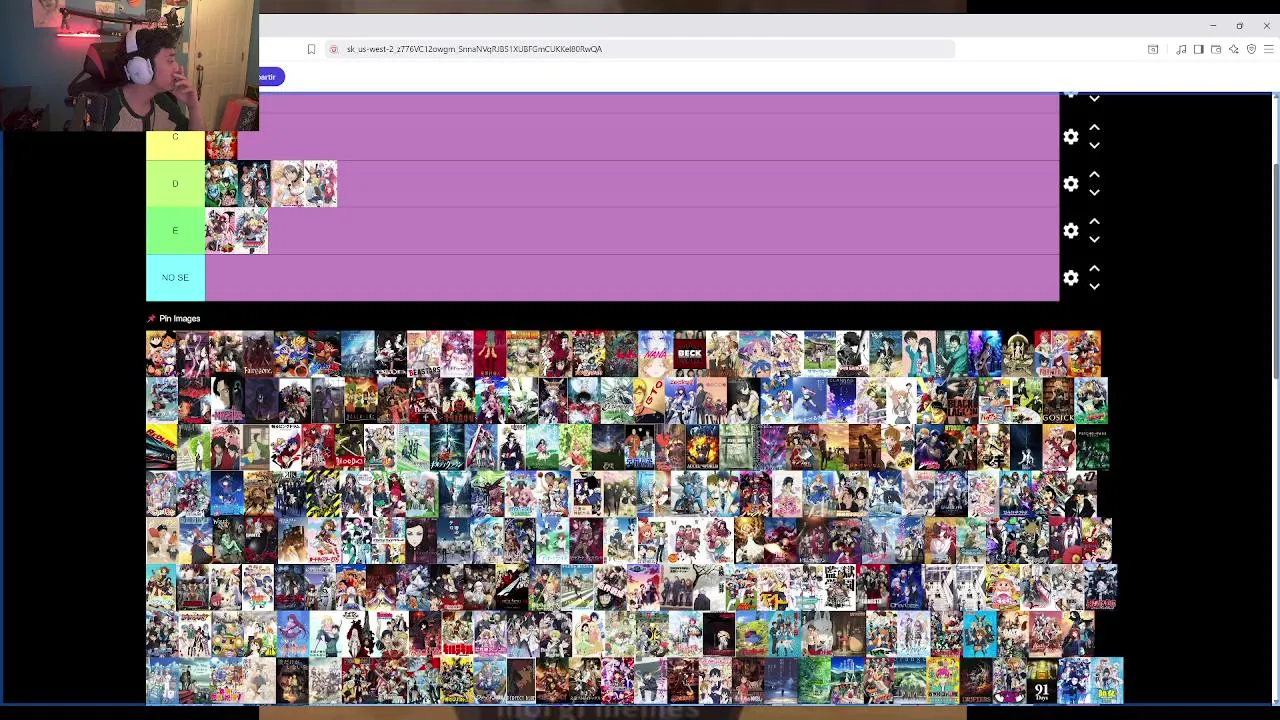Screen dimensions: 1280x720
Task: Select the first poster in the image pool
Action: click(162, 353)
